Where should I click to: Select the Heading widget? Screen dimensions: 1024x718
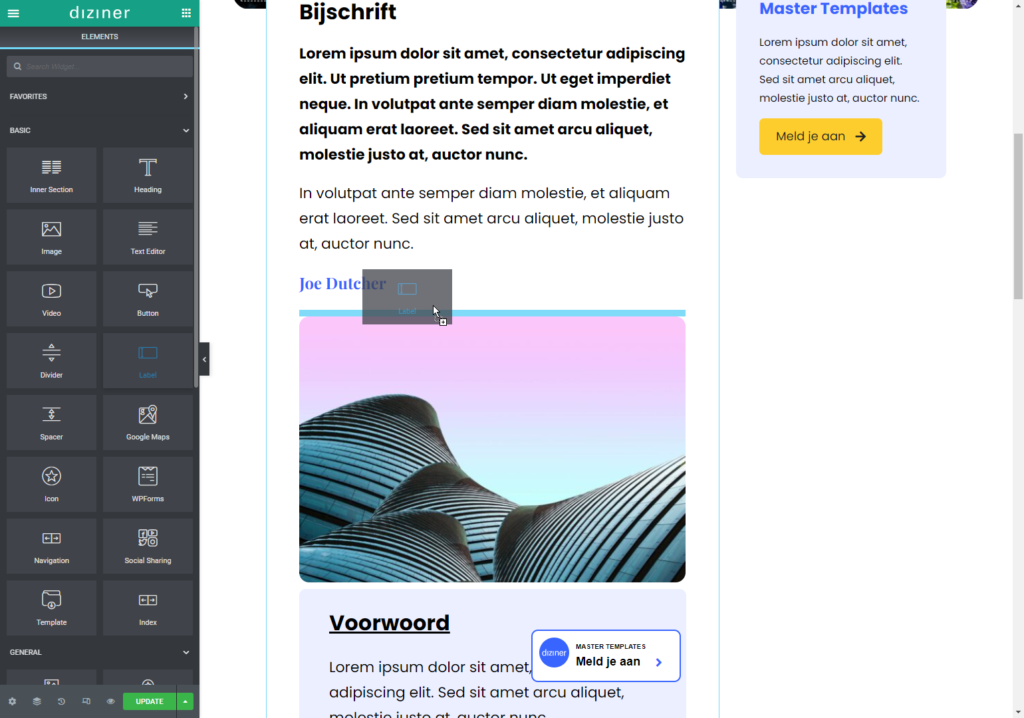[148, 176]
